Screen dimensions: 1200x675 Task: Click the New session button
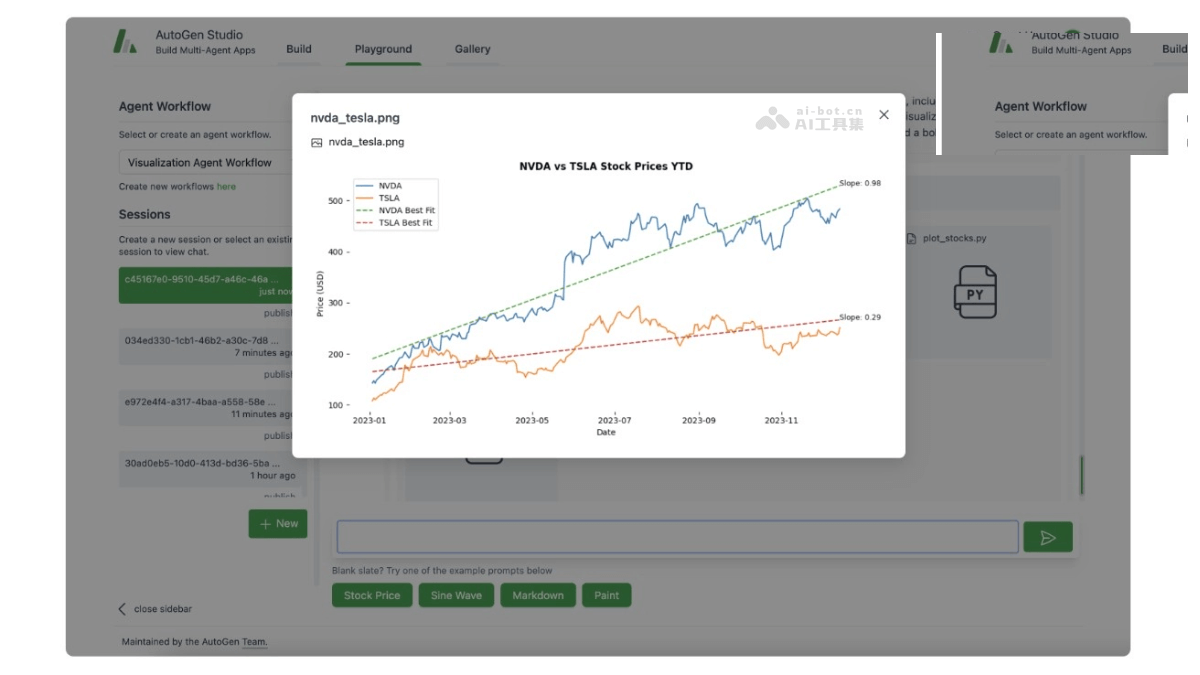pos(278,524)
